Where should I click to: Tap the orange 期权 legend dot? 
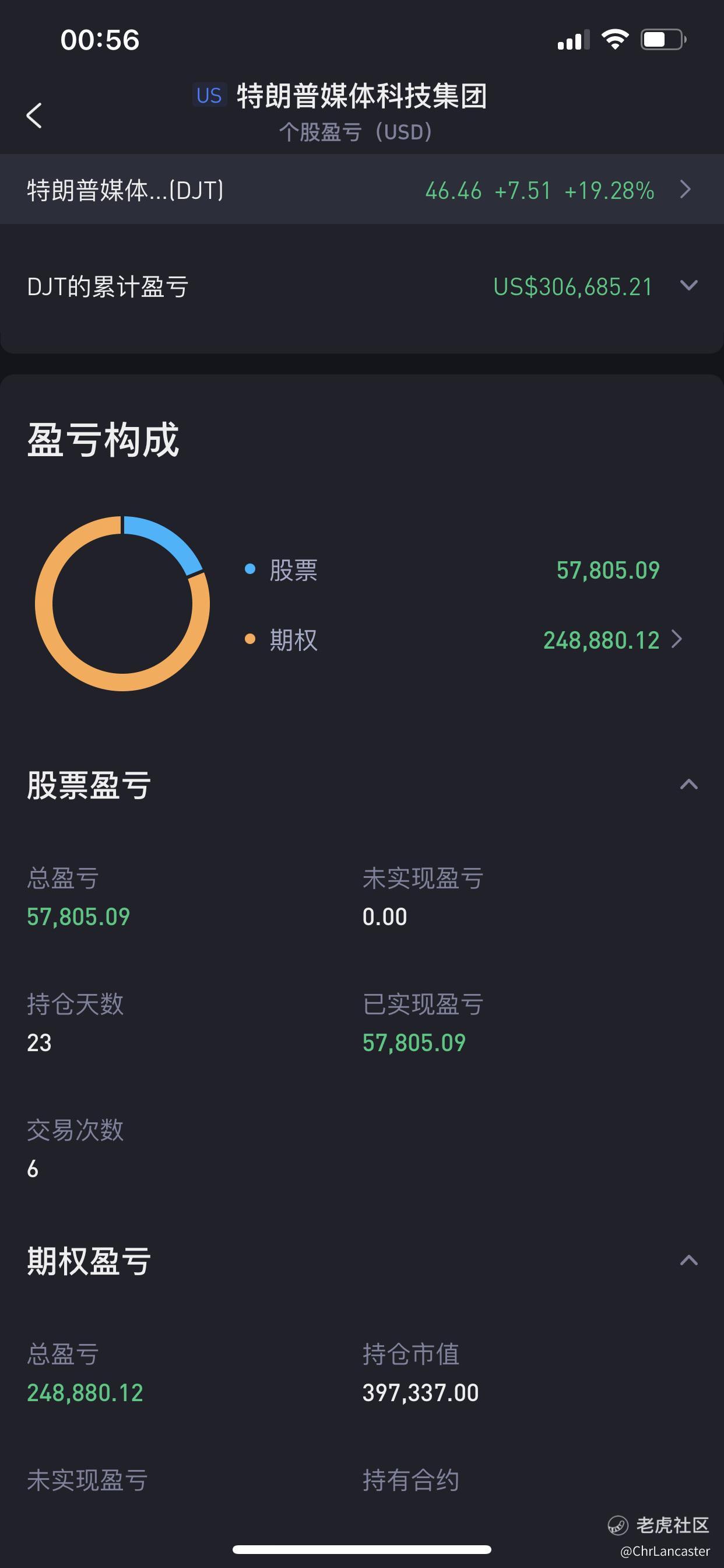(249, 639)
